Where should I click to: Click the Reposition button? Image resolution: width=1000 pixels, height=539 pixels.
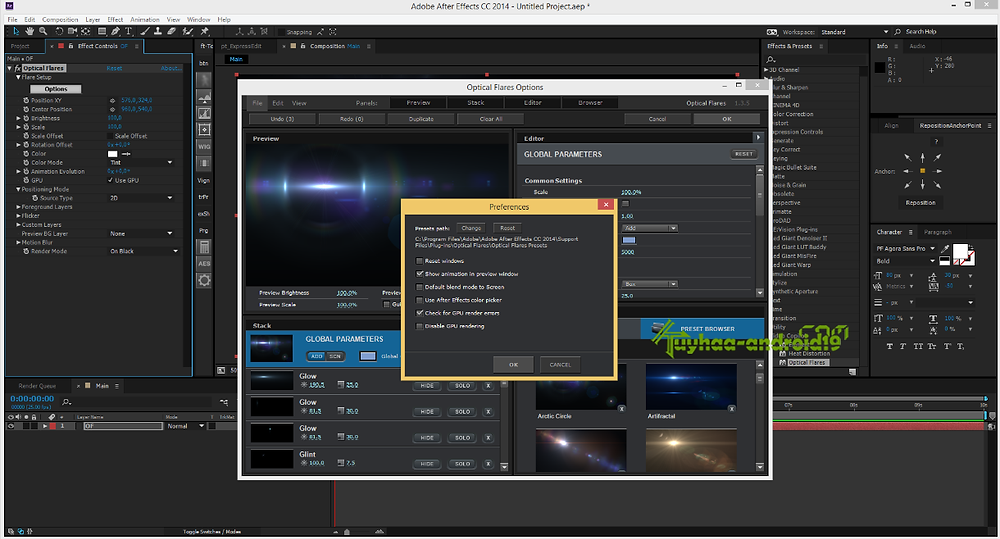point(920,203)
